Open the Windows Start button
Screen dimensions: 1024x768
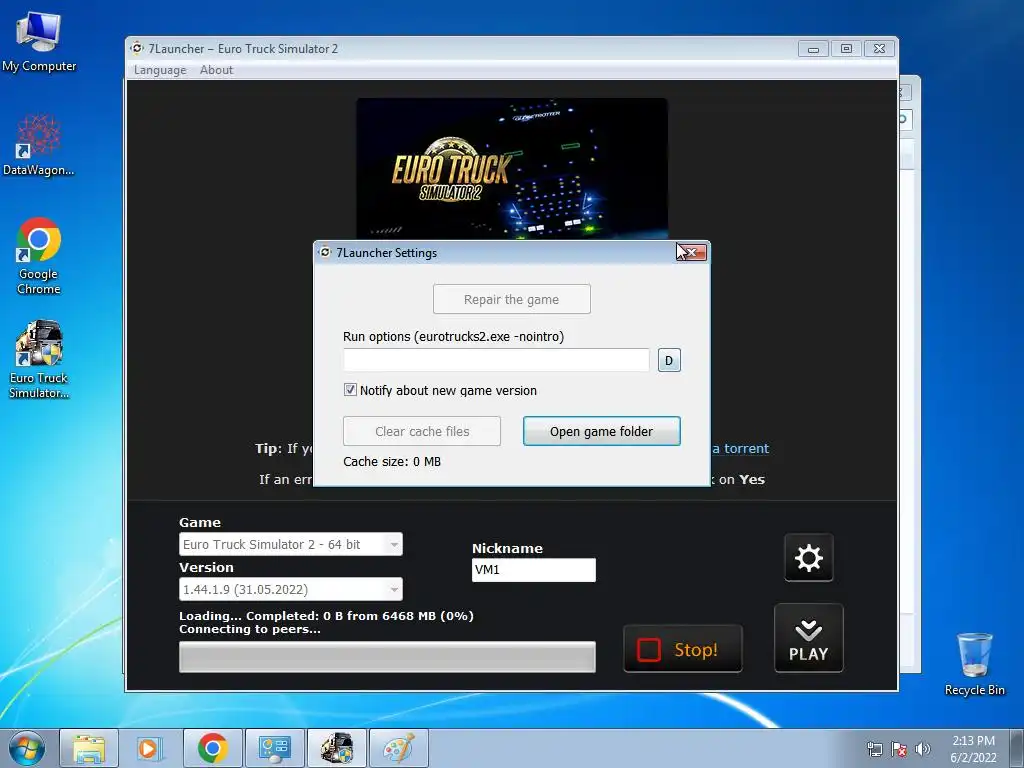click(x=27, y=748)
